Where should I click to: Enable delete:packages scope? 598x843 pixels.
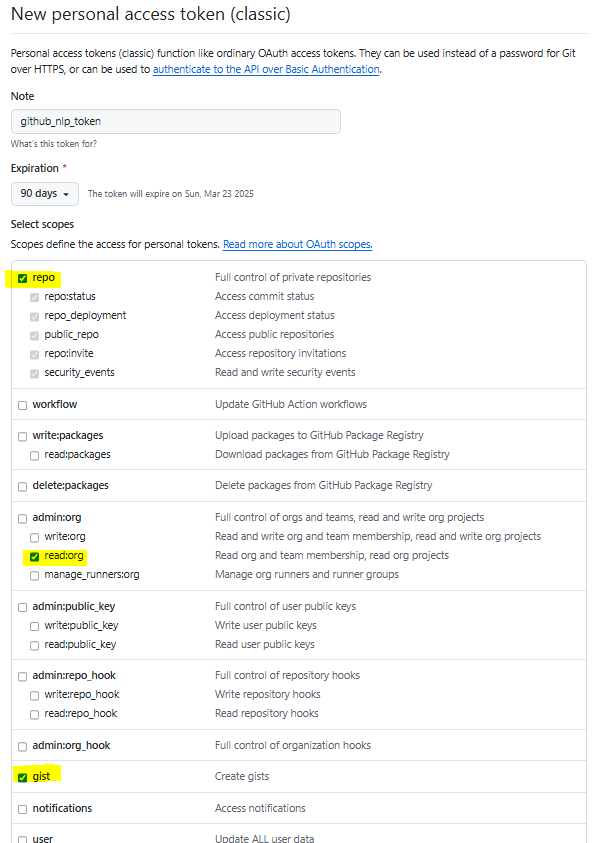point(23,487)
